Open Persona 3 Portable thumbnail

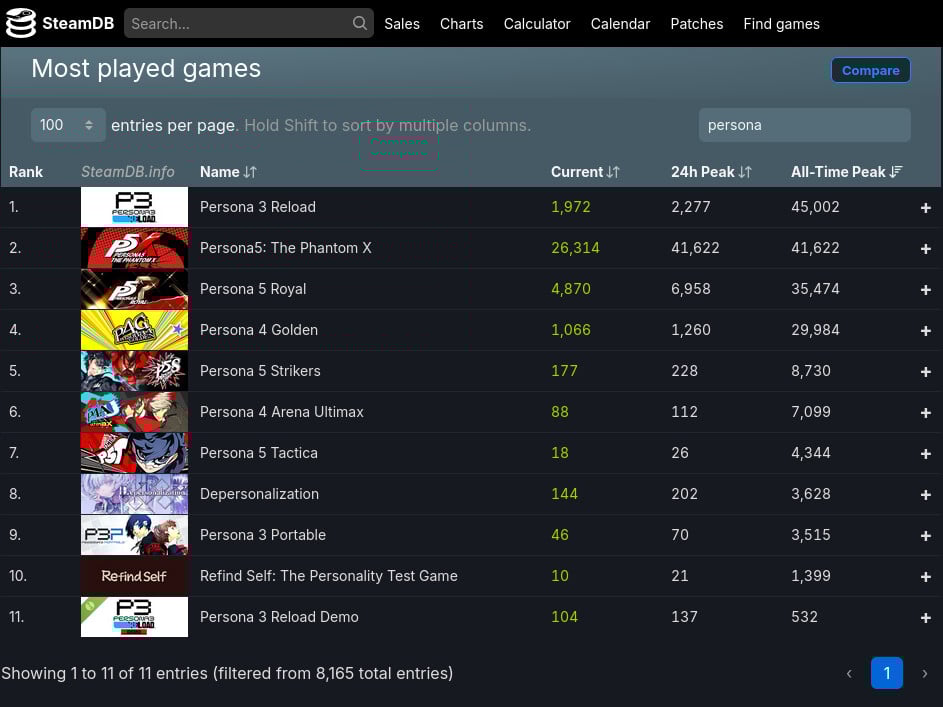tap(134, 534)
